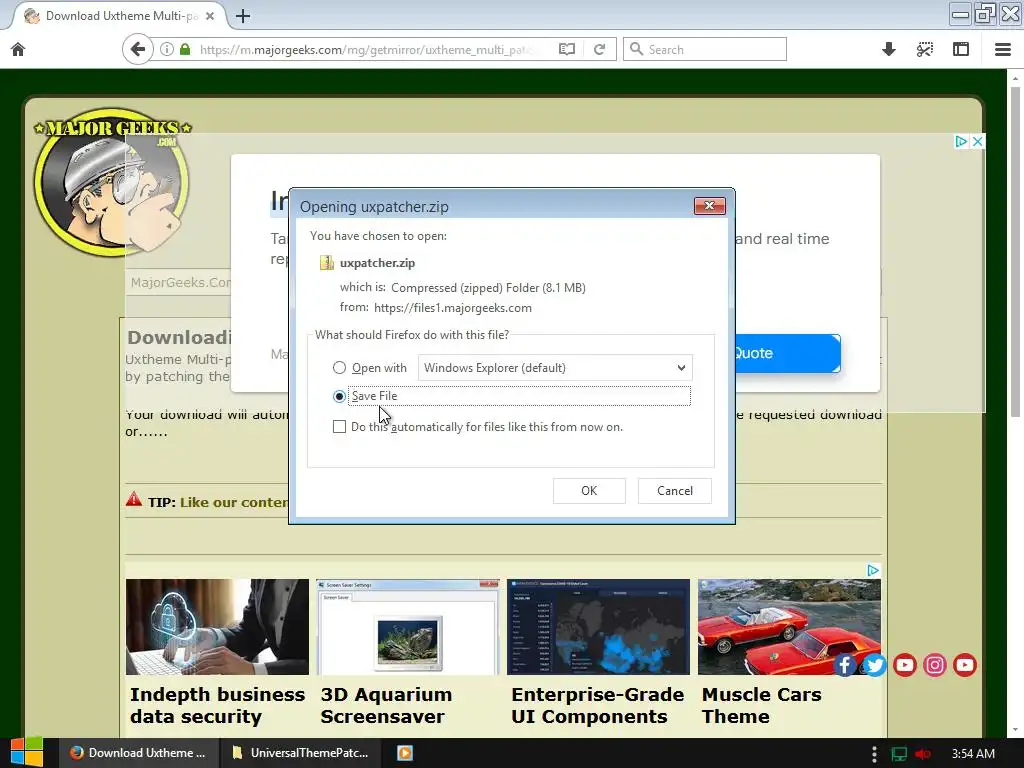
Task: Click the Muscle Cars Theme title text
Action: (761, 705)
